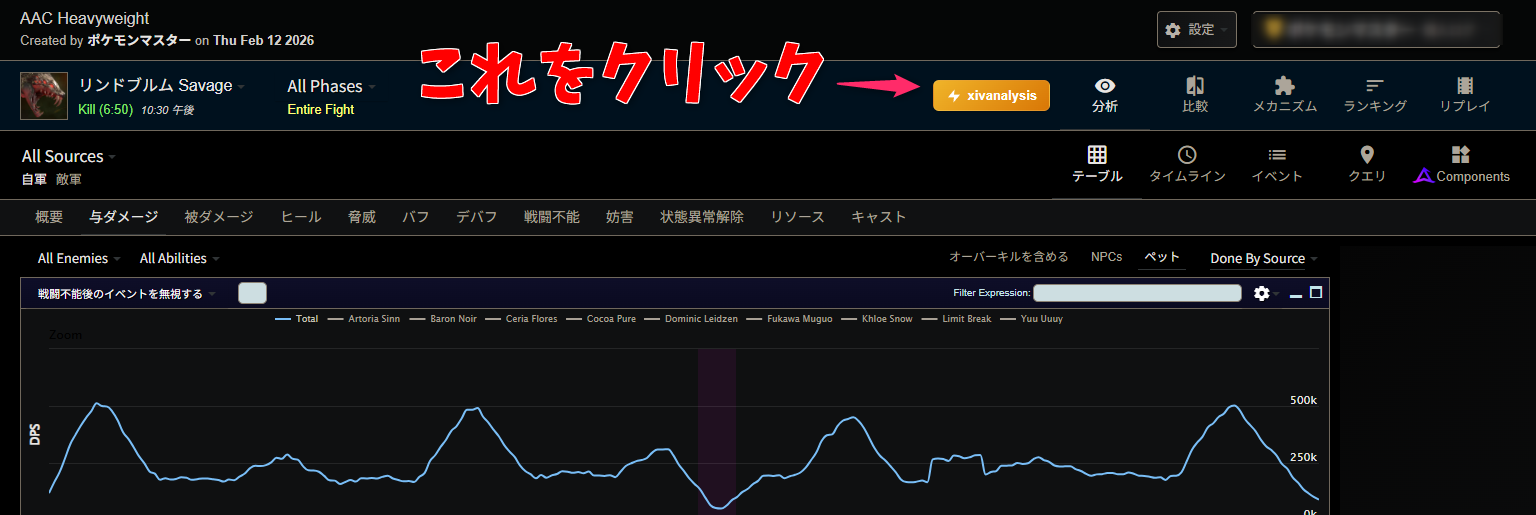Expand the All Phases dropdown
Viewport: 1536px width, 515px height.
331,86
